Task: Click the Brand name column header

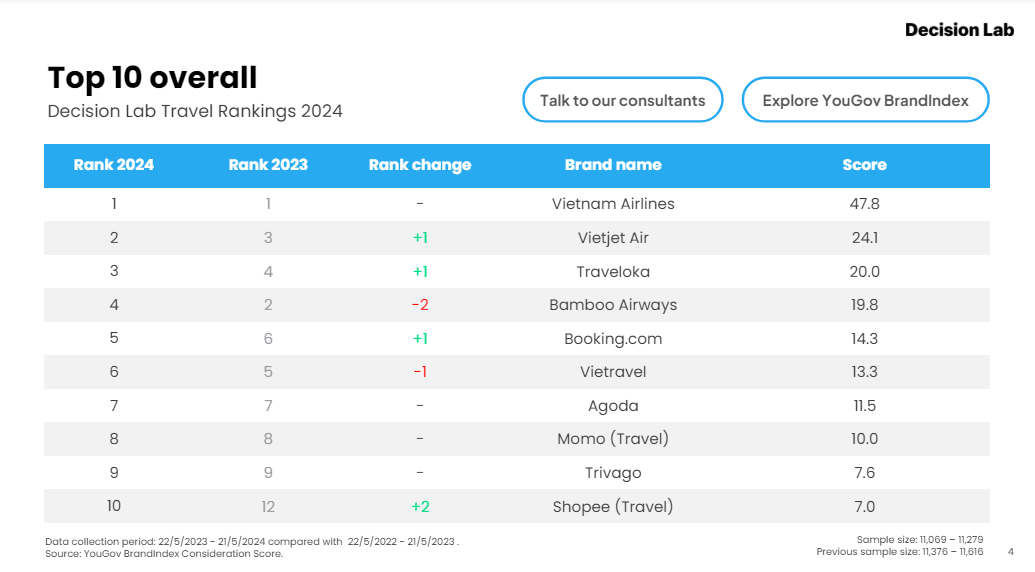Action: click(613, 165)
